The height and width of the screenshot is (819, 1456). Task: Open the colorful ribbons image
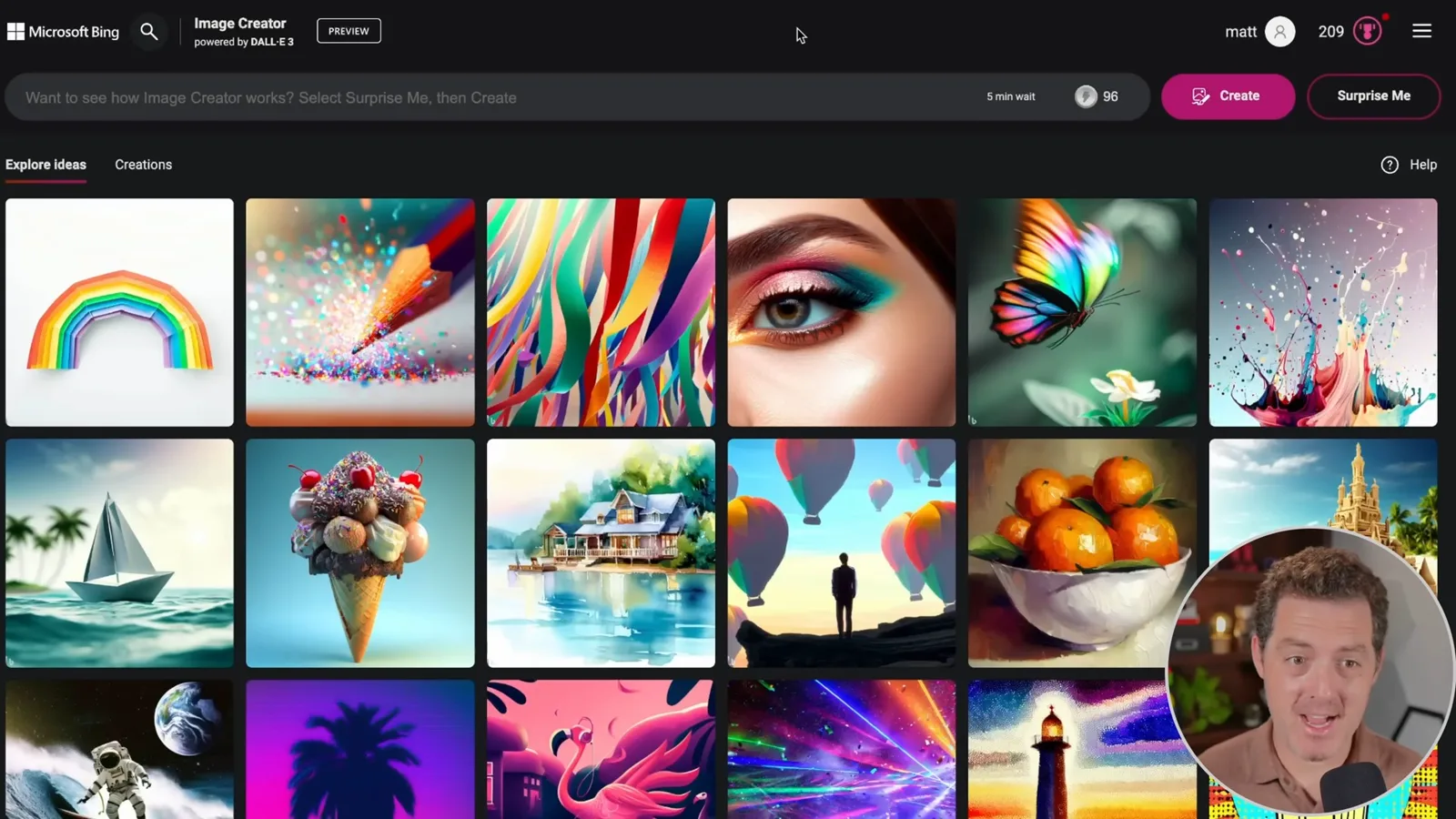coord(601,312)
